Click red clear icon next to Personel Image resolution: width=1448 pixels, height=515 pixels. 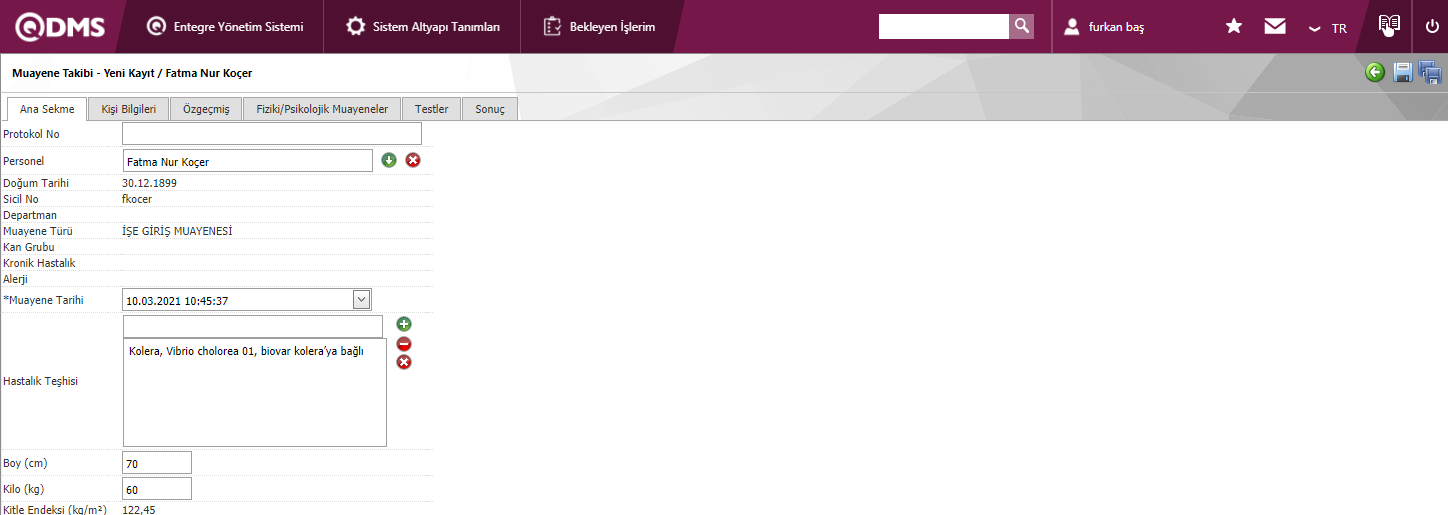point(413,160)
